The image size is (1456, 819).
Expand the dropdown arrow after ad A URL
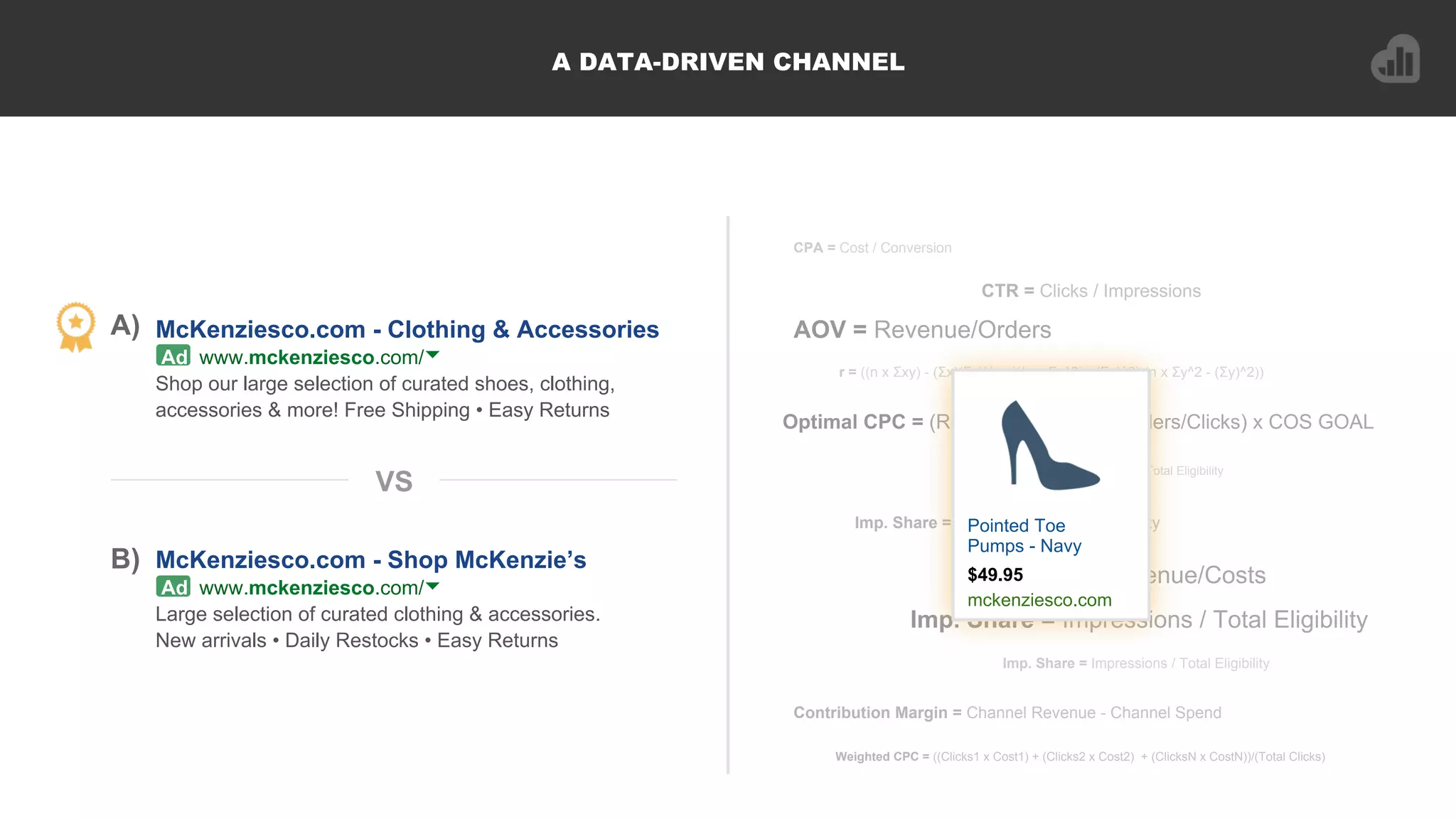[x=432, y=355]
